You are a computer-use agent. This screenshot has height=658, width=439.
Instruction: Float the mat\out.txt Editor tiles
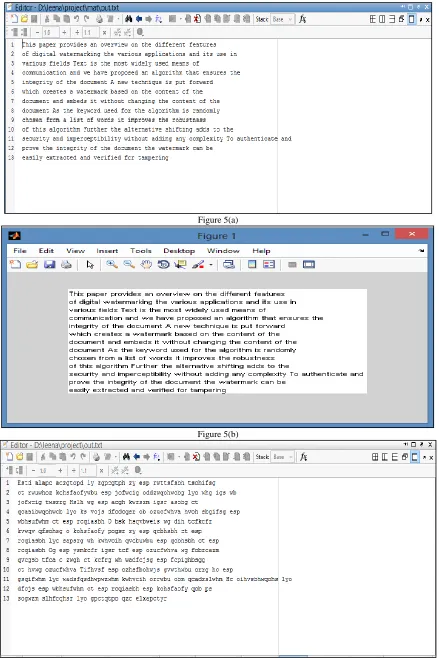[x=402, y=19]
